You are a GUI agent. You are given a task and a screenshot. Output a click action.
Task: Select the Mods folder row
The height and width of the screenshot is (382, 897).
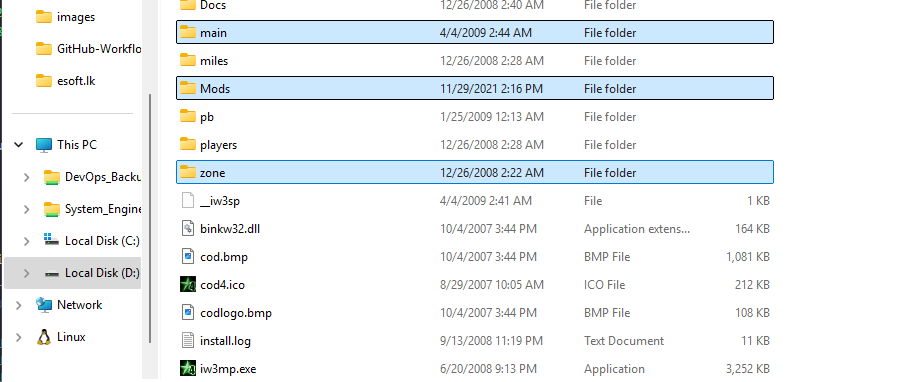[475, 88]
